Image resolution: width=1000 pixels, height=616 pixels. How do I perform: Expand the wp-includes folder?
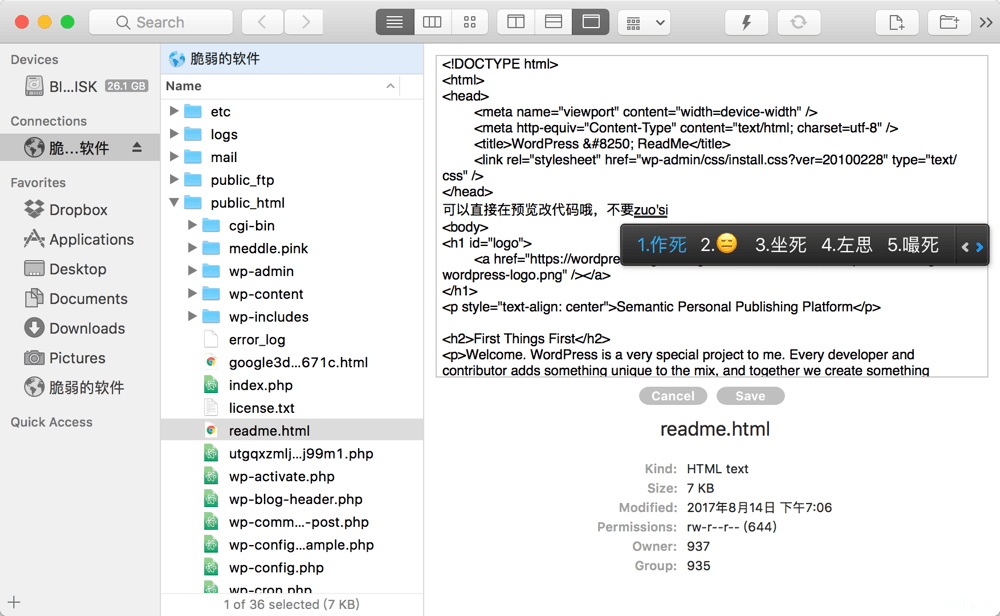click(x=192, y=316)
